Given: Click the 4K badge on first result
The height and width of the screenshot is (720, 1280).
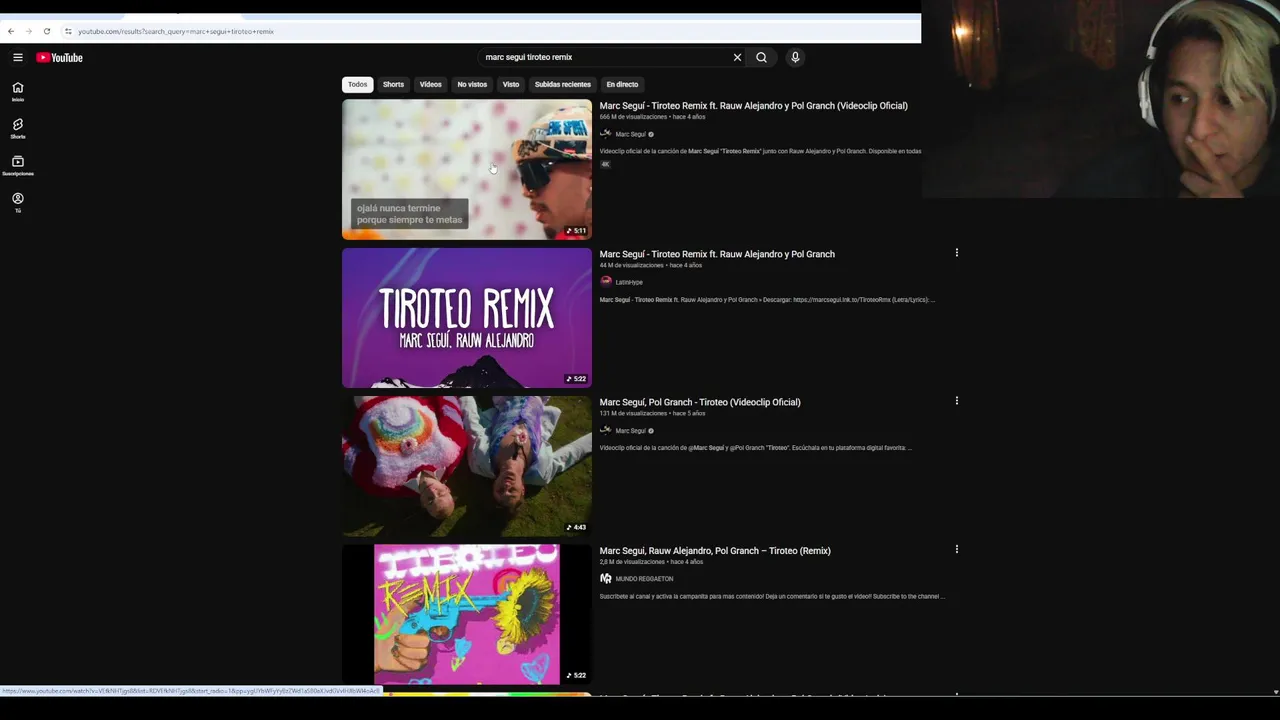Looking at the screenshot, I should coord(605,164).
